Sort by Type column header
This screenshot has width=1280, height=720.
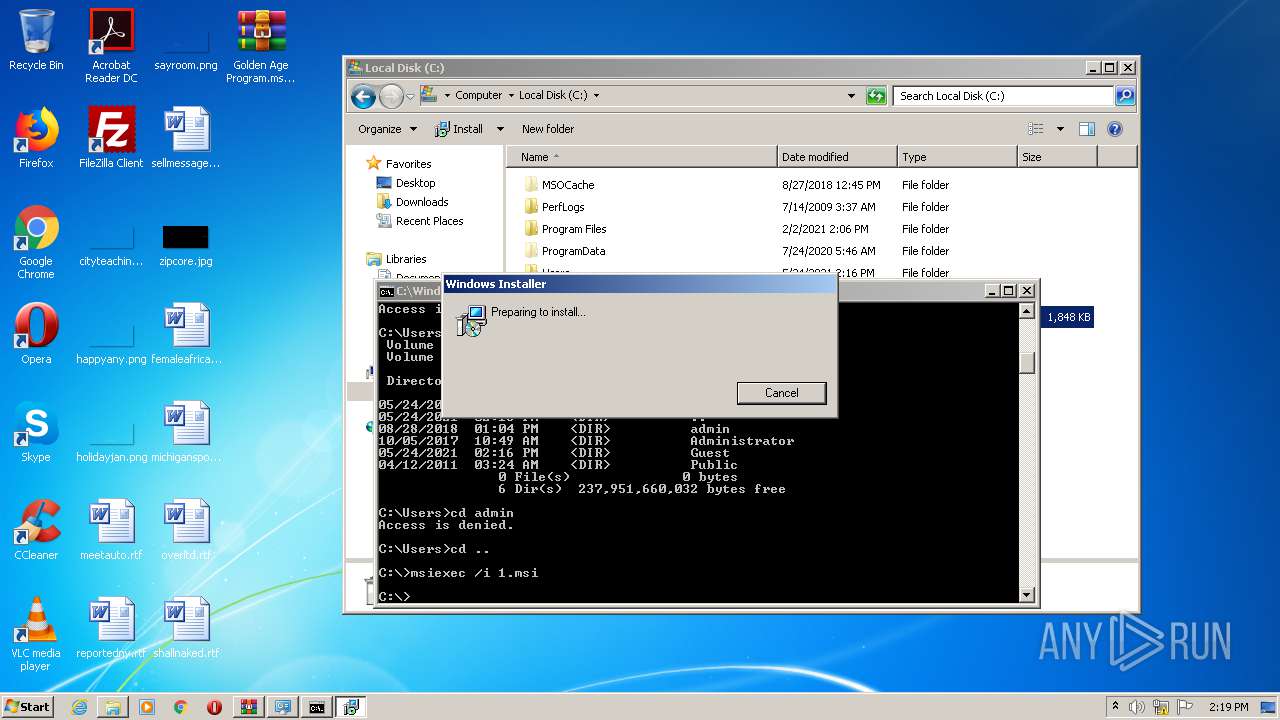957,157
